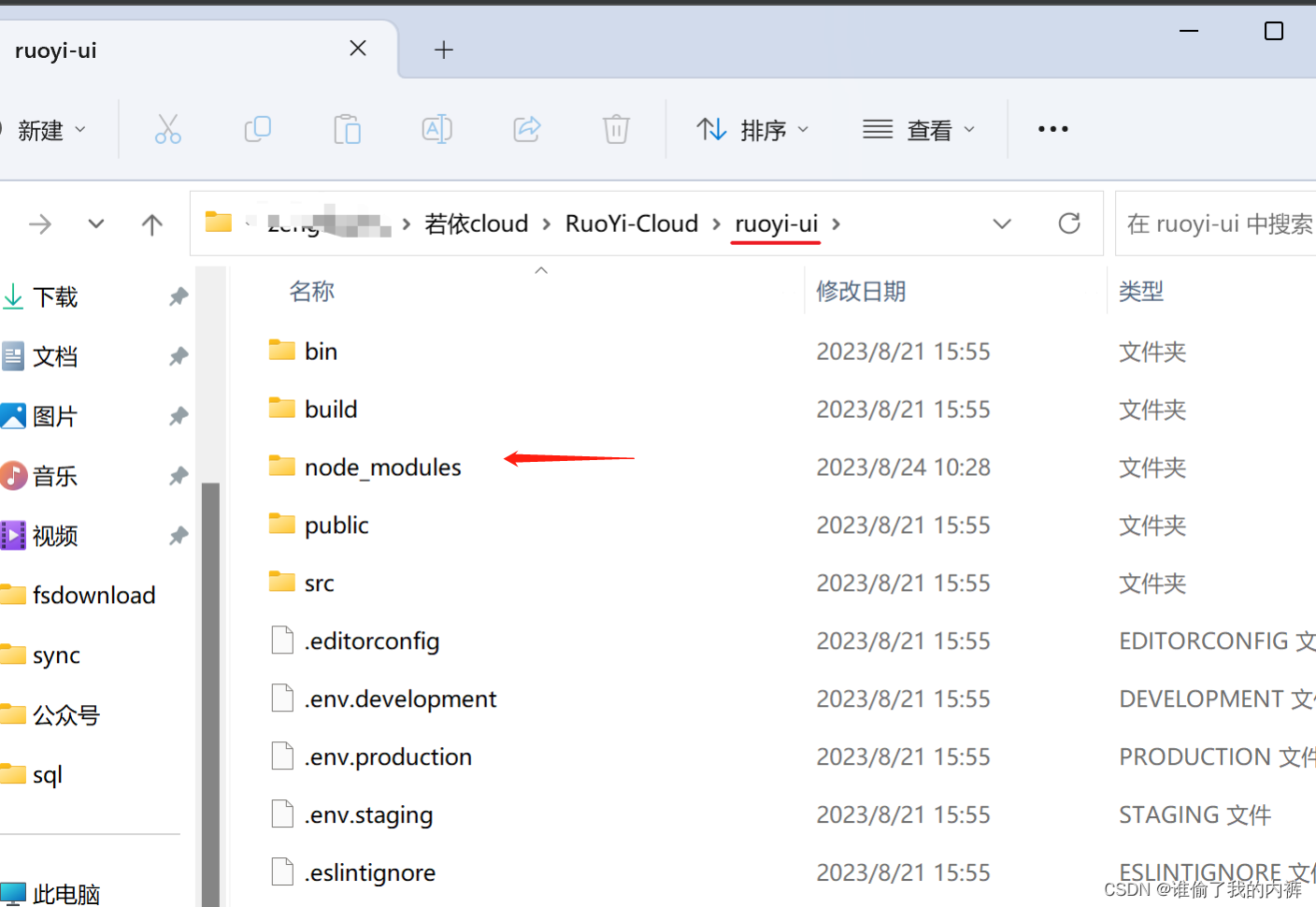Click node_modules date 2023/8/24 10:28
Viewport: 1316px width, 907px height.
[x=903, y=468]
